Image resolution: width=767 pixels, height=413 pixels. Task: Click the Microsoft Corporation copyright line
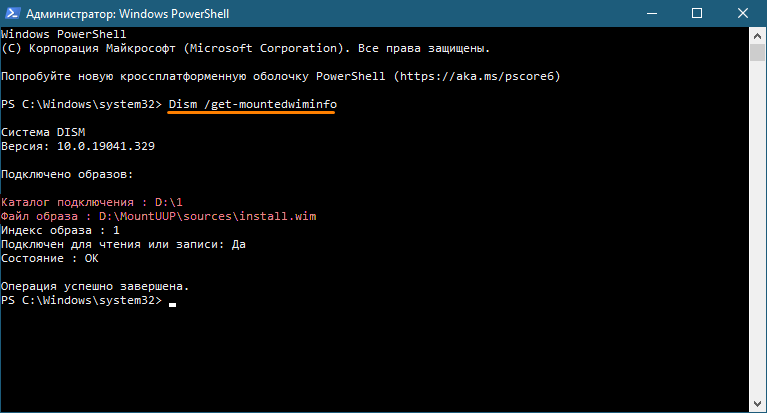(x=246, y=48)
